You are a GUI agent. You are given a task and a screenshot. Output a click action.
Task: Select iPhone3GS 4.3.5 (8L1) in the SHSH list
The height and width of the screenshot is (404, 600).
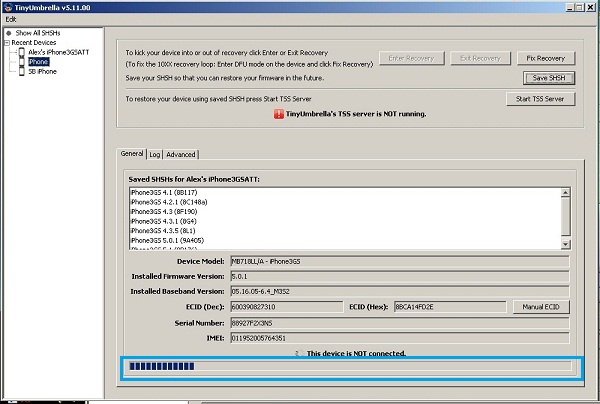tap(163, 231)
